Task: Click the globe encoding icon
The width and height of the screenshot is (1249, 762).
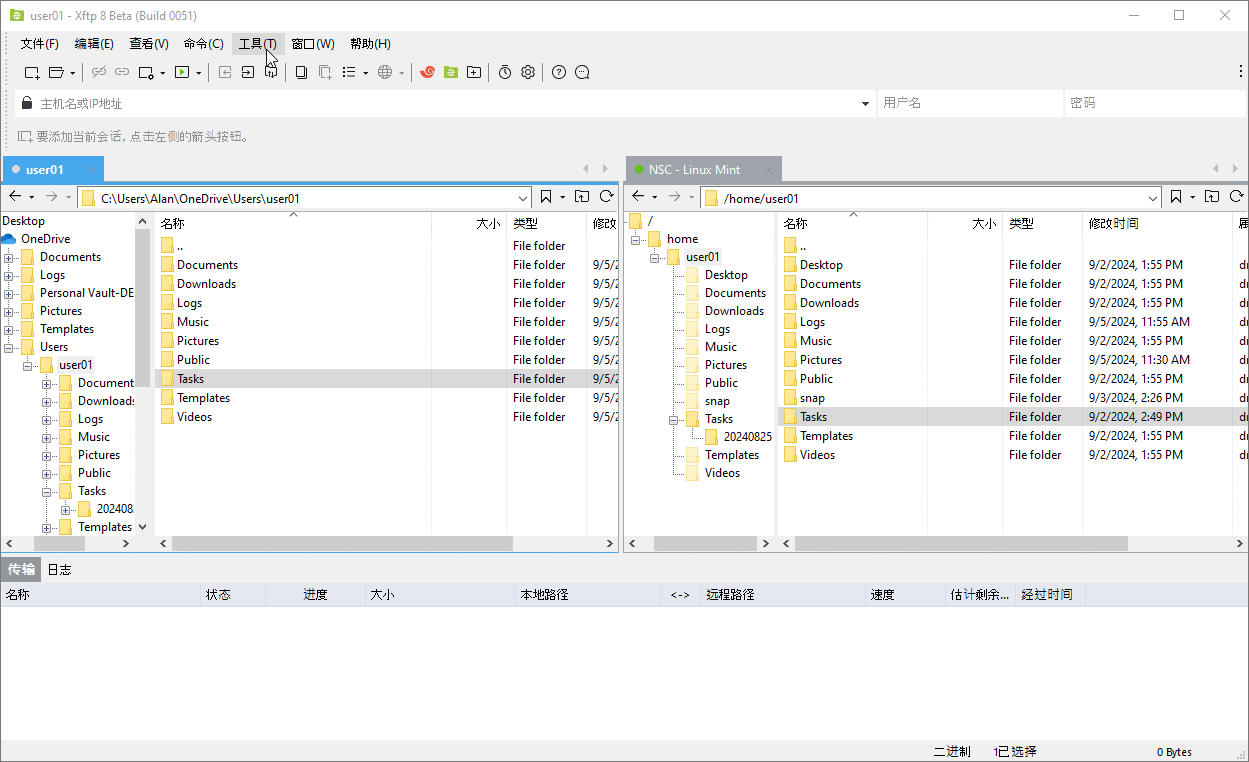Action: point(385,72)
